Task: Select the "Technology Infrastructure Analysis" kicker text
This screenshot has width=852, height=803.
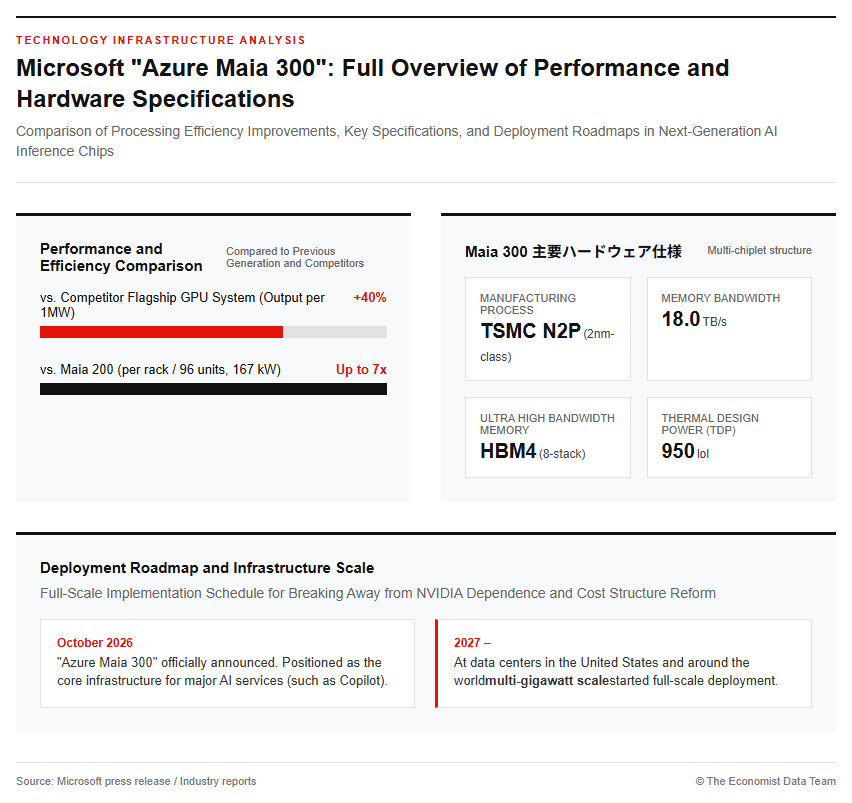Action: click(x=161, y=40)
